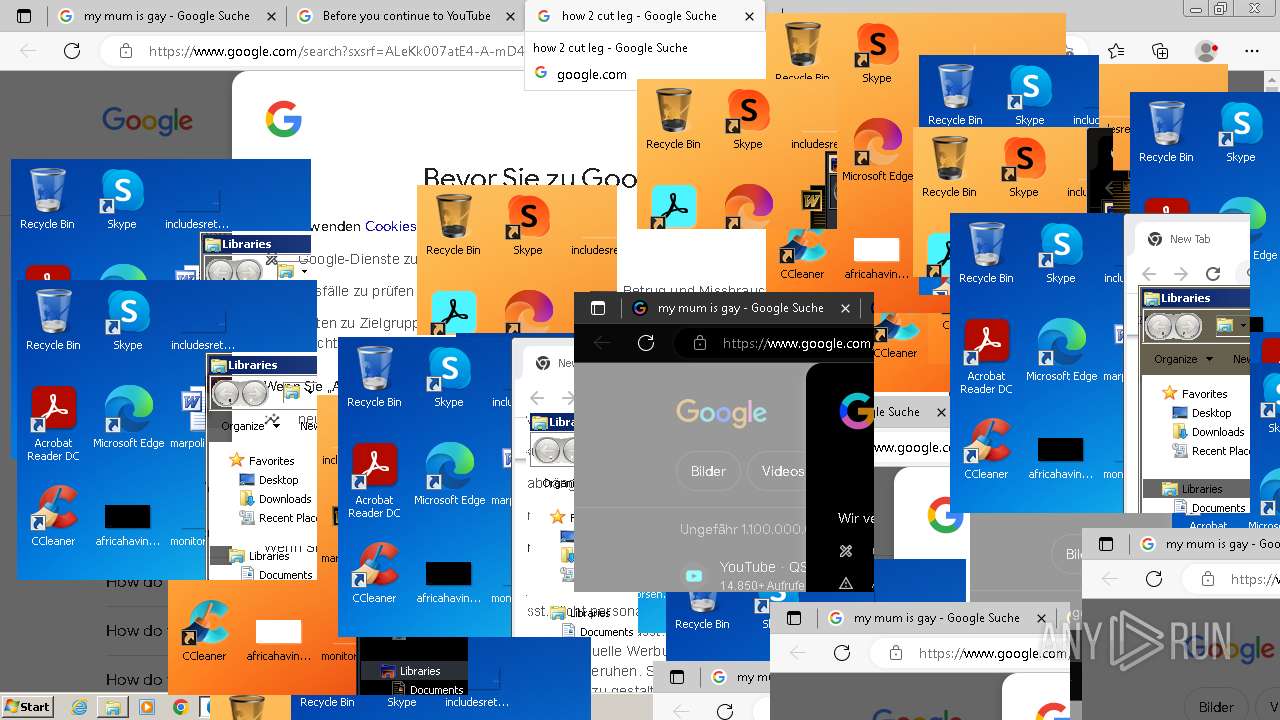Click Reload in the right 'New Tab' Chrome window

[x=1213, y=273]
